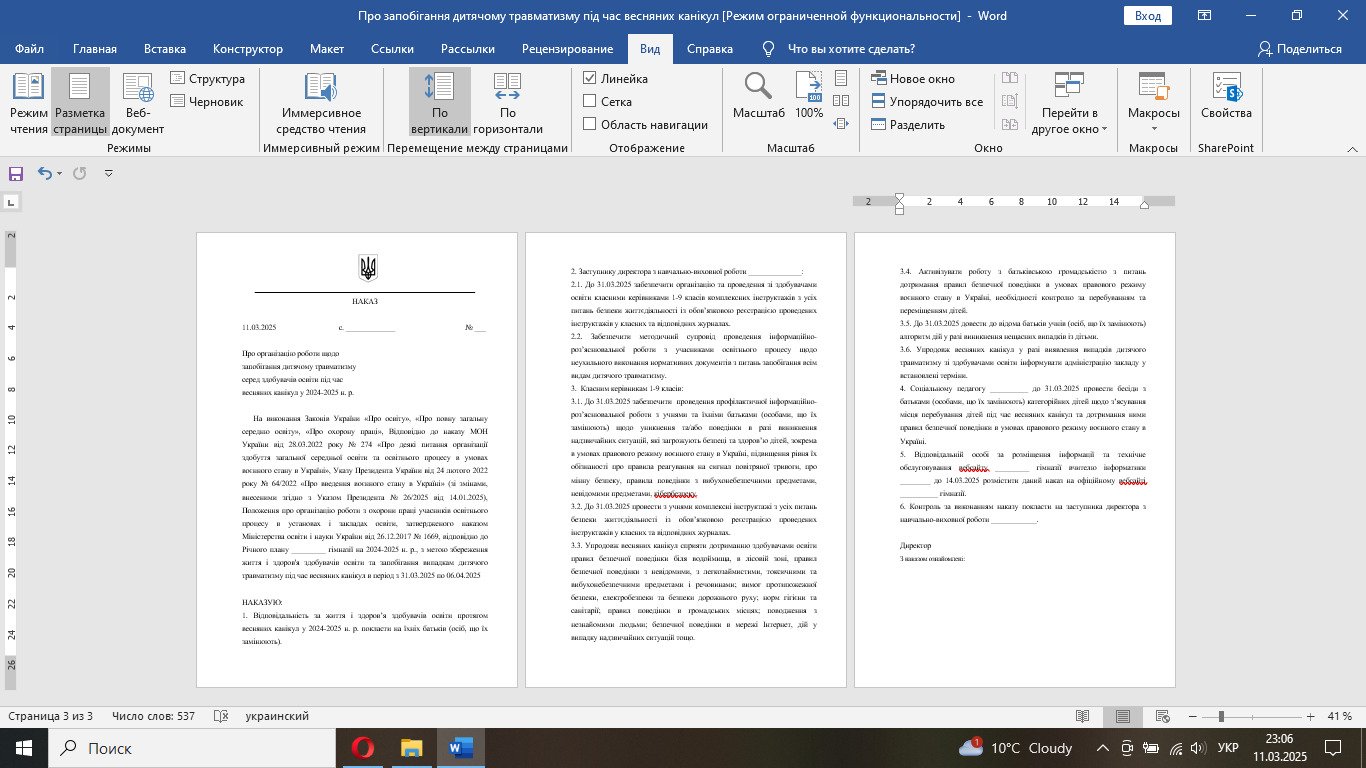This screenshot has width=1366, height=768.
Task: Click Страница 3 из 3 indicator
Action: pyautogui.click(x=50, y=717)
